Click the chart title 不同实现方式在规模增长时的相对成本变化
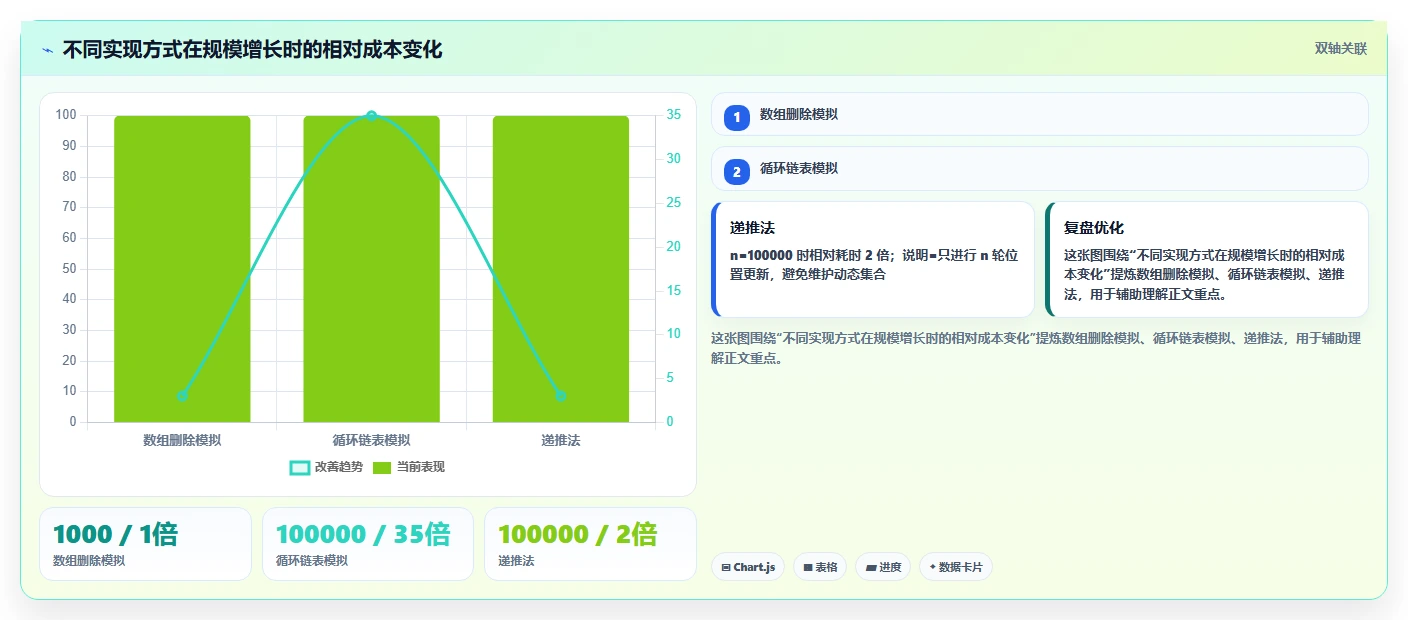 252,49
